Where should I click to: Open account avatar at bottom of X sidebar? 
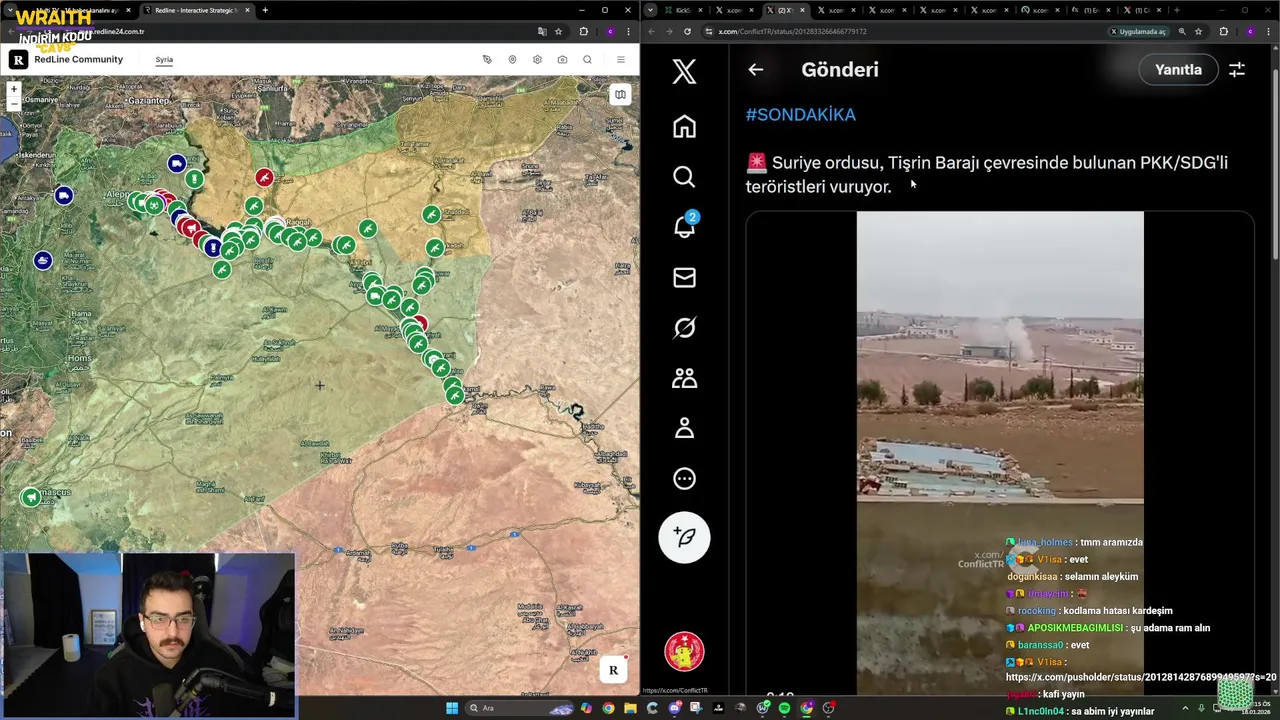pyautogui.click(x=684, y=652)
